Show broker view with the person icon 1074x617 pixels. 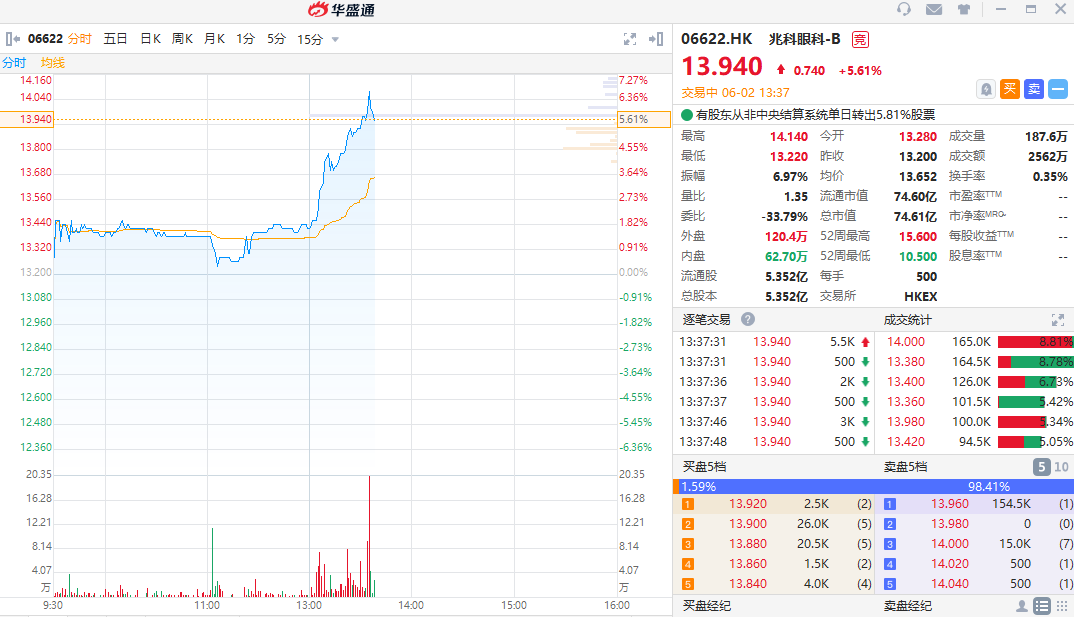point(1021,606)
